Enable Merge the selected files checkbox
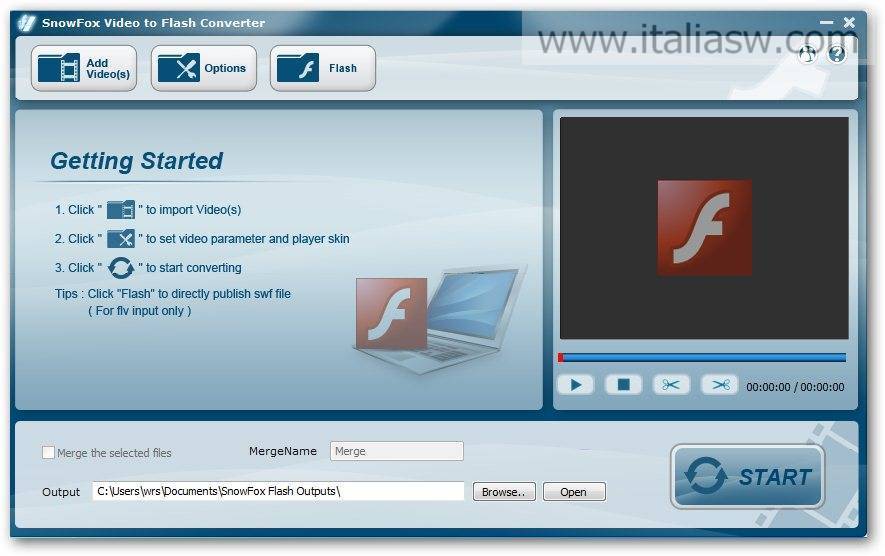The width and height of the screenshot is (885, 556). pos(49,453)
